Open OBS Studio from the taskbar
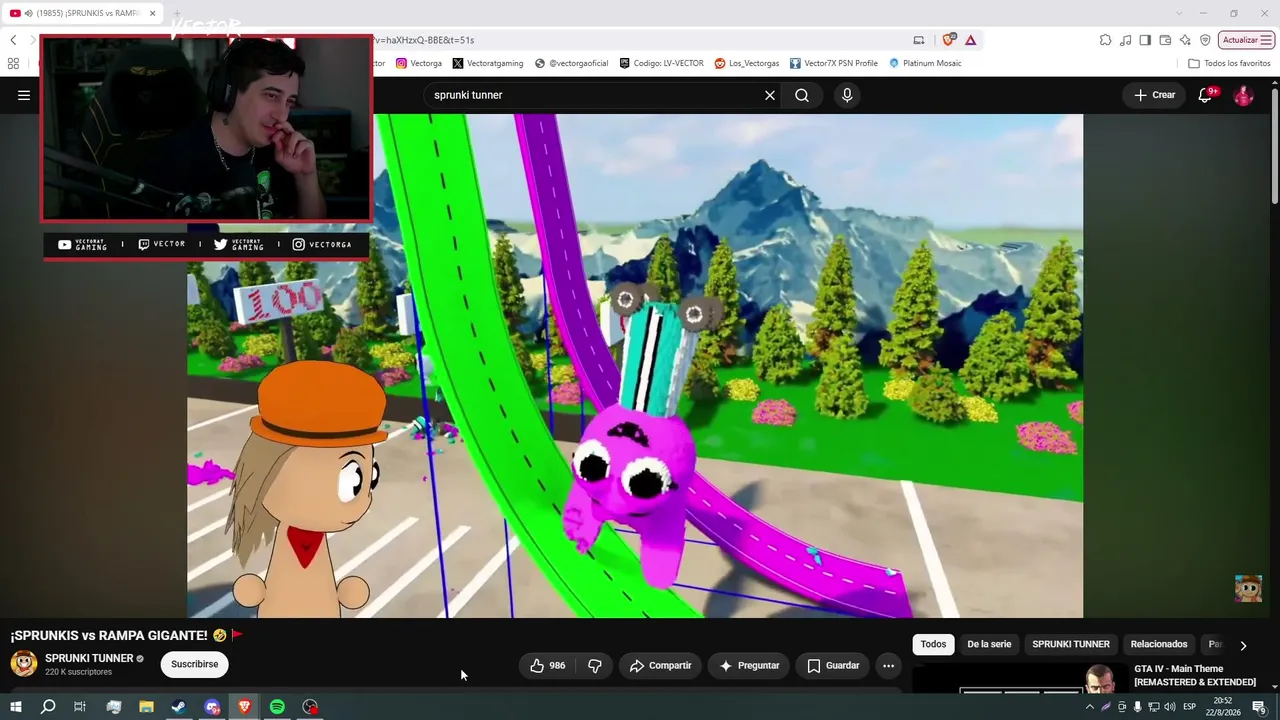Screen dimensions: 1280x720 pos(310,707)
